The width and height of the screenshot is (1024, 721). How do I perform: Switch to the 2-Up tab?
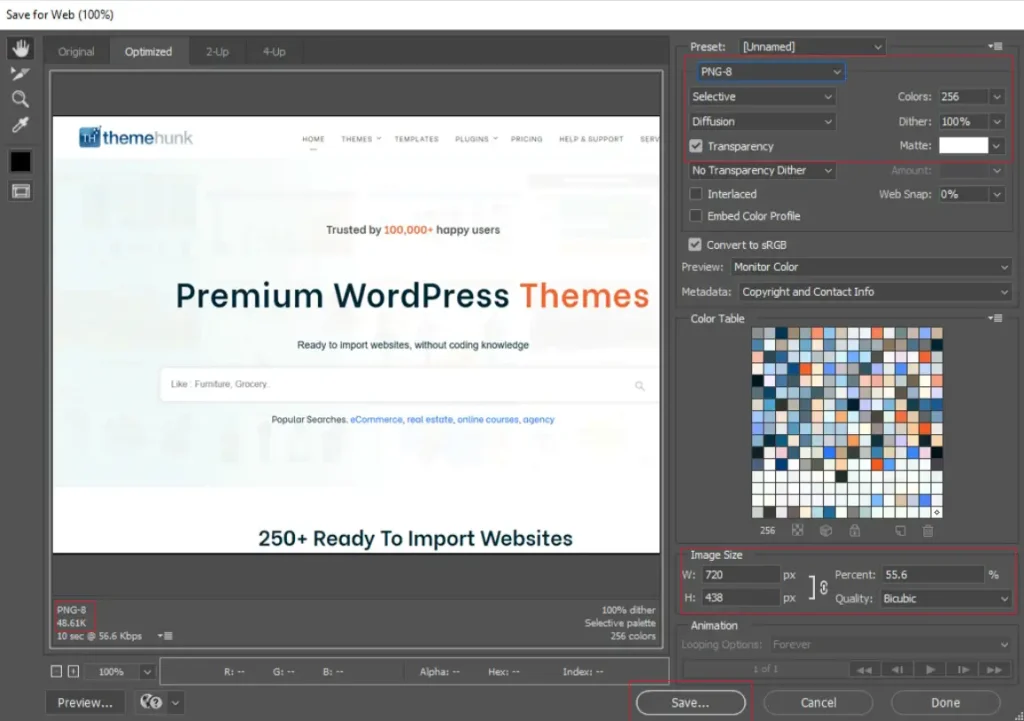tap(217, 52)
